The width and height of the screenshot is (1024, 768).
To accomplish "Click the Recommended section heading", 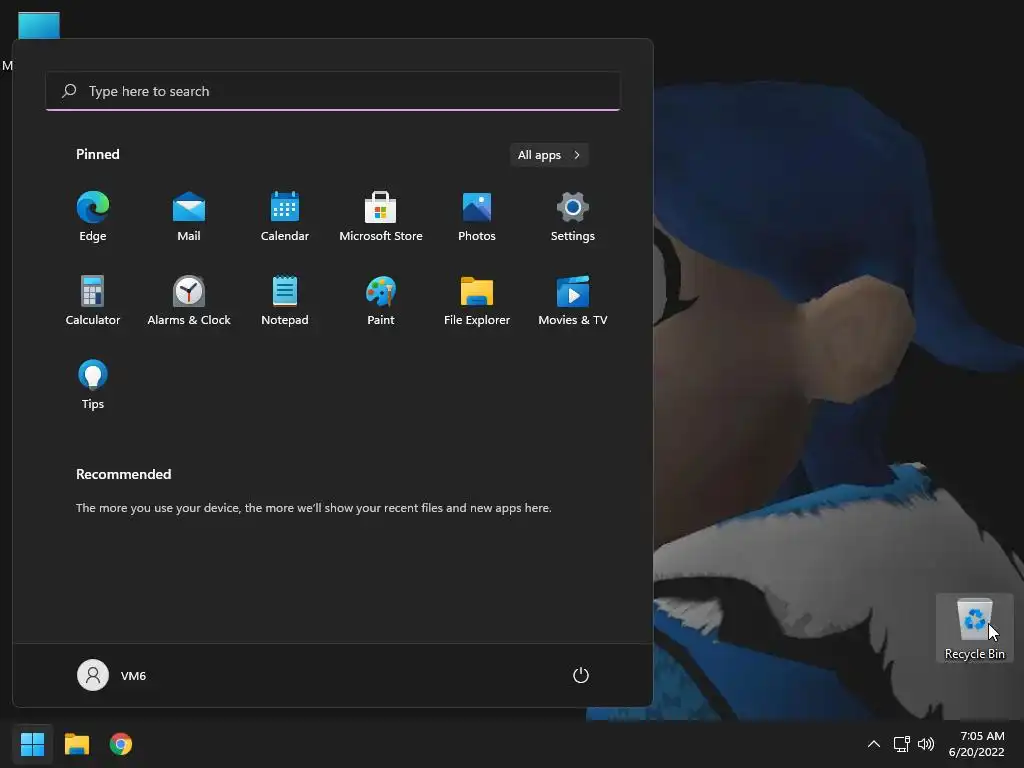I will coord(123,474).
